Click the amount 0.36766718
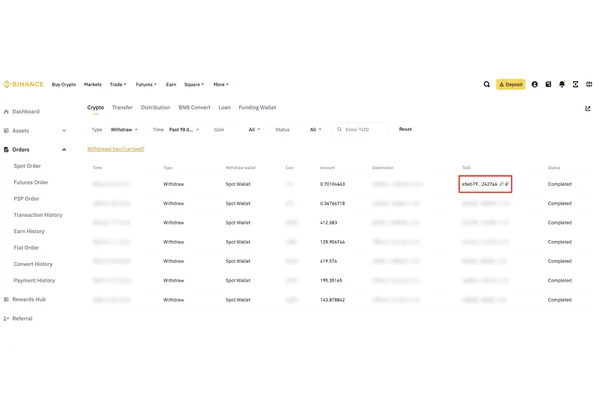This screenshot has height=400, width=600. point(332,204)
